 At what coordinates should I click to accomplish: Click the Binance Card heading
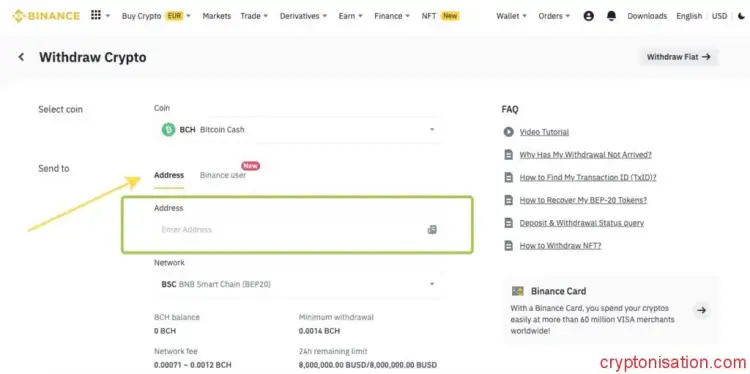558,291
